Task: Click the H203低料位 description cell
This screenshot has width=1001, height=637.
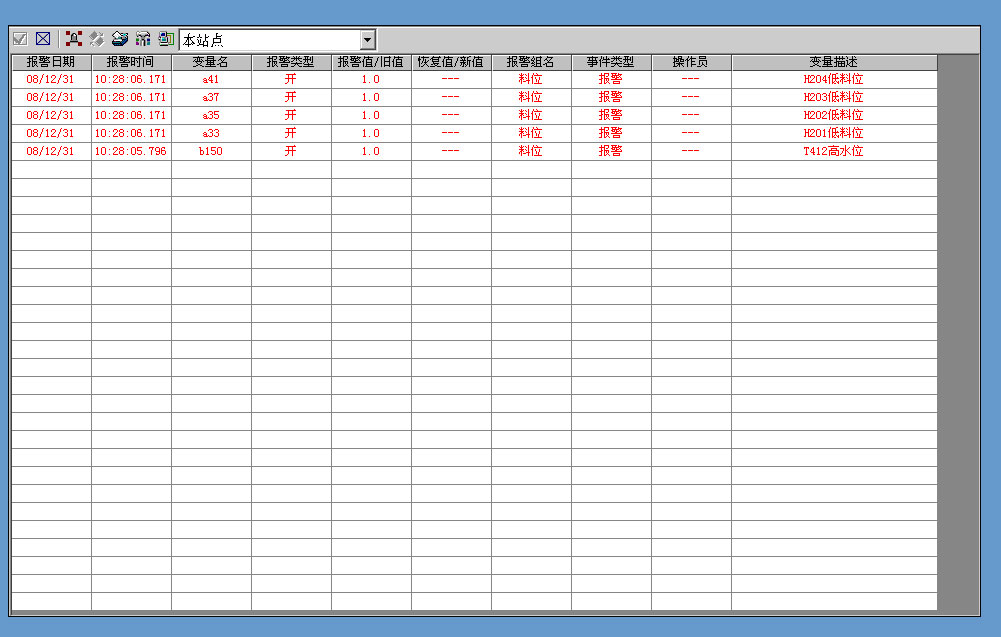Action: (x=834, y=97)
